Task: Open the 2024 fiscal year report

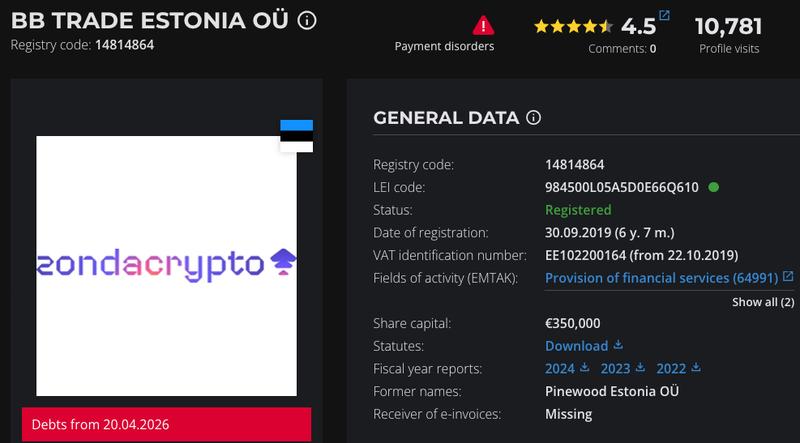Action: coord(560,368)
